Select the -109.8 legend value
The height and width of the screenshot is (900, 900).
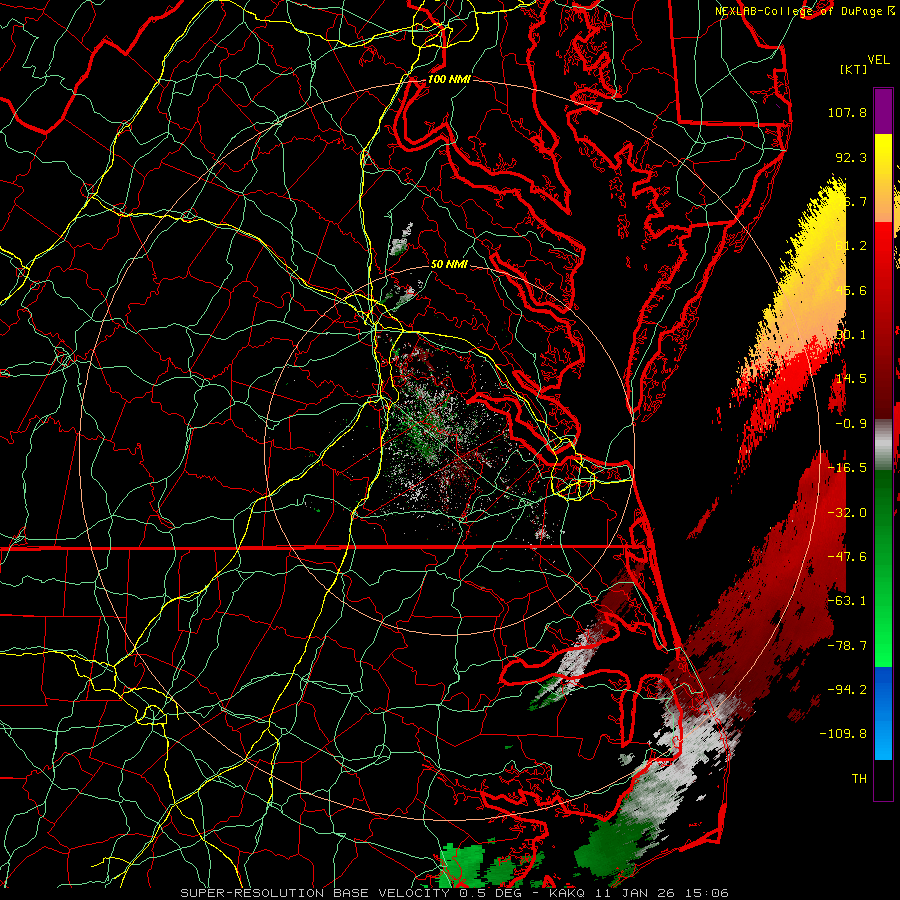click(x=843, y=734)
